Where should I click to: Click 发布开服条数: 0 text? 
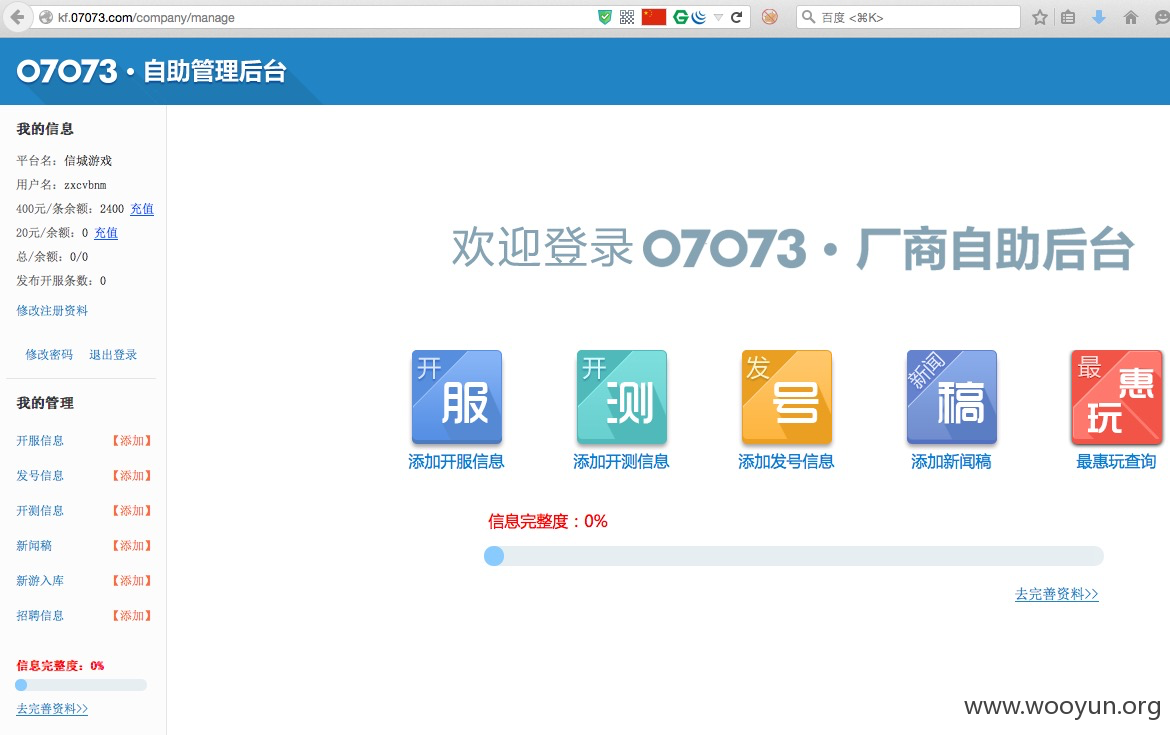[x=61, y=281]
